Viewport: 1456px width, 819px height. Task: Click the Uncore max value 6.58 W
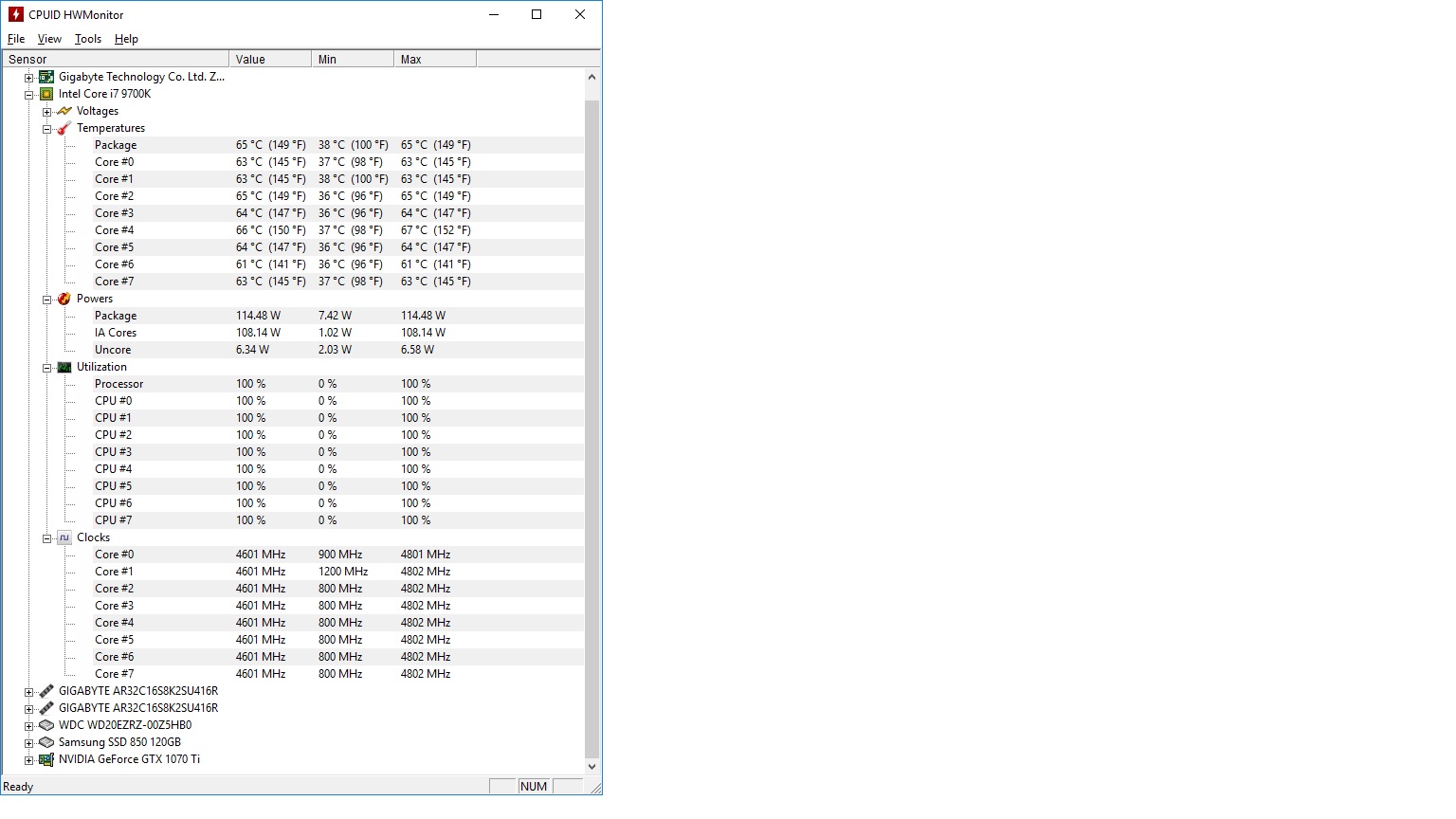[x=417, y=350]
